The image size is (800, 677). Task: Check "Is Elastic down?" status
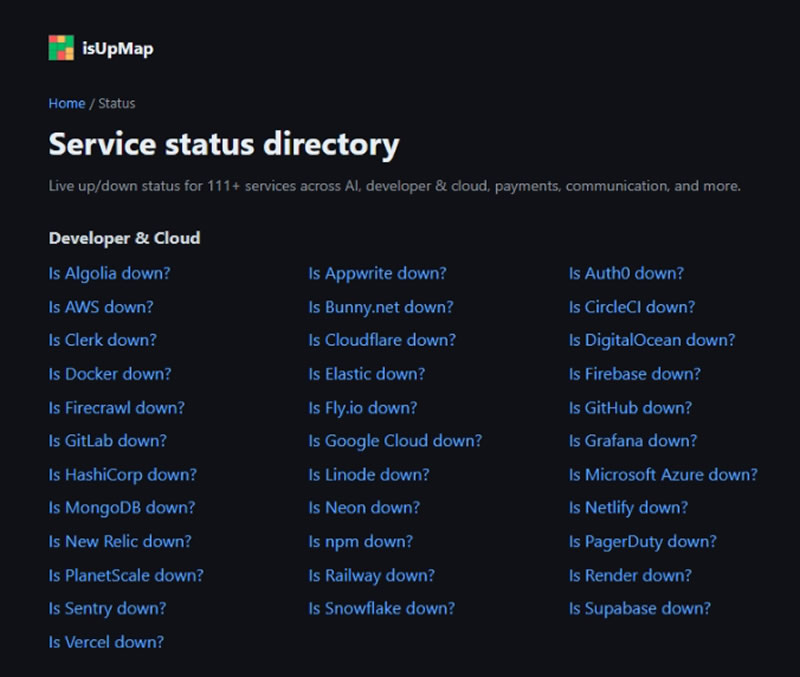[366, 374]
